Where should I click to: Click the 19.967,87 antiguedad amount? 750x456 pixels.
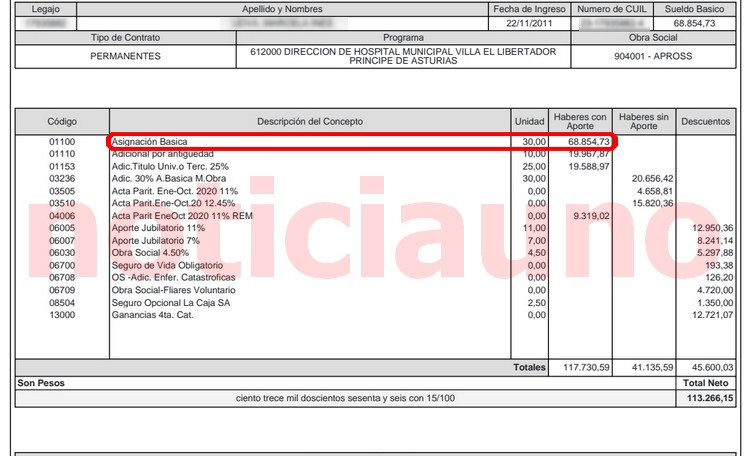(x=589, y=154)
